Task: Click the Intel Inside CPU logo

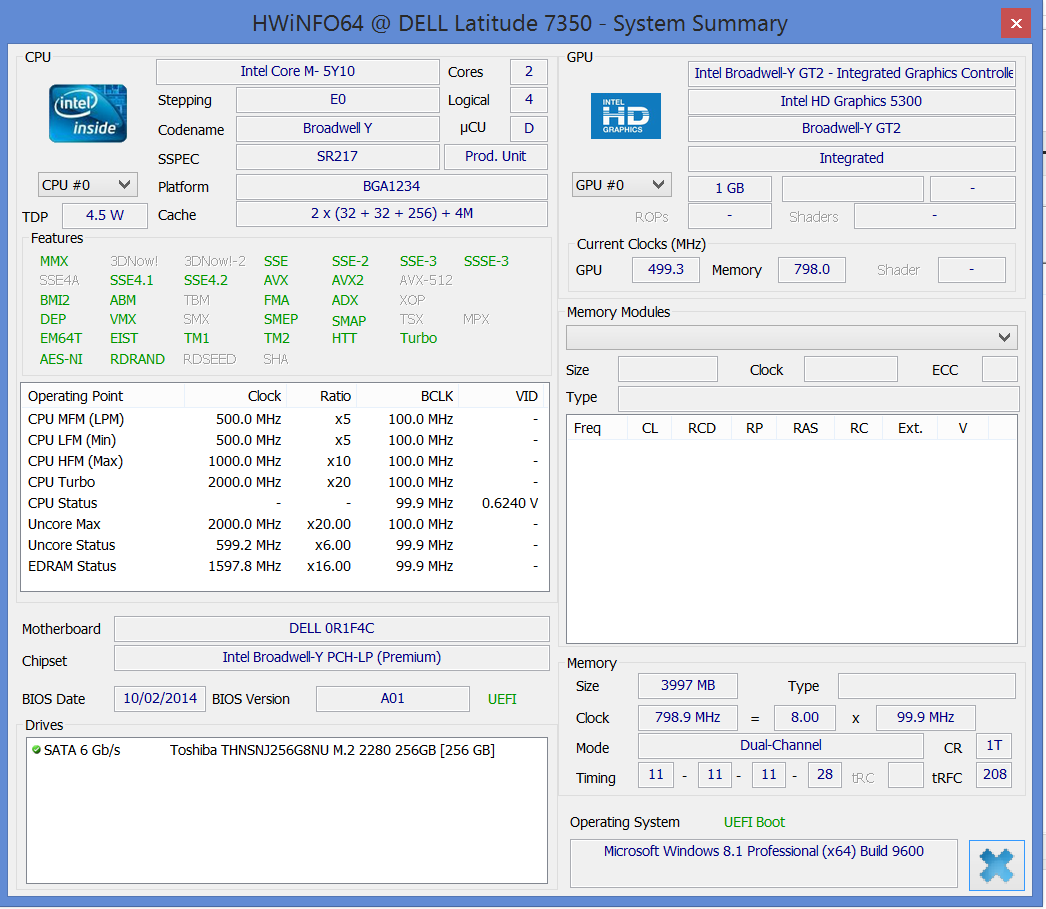Action: pos(87,113)
